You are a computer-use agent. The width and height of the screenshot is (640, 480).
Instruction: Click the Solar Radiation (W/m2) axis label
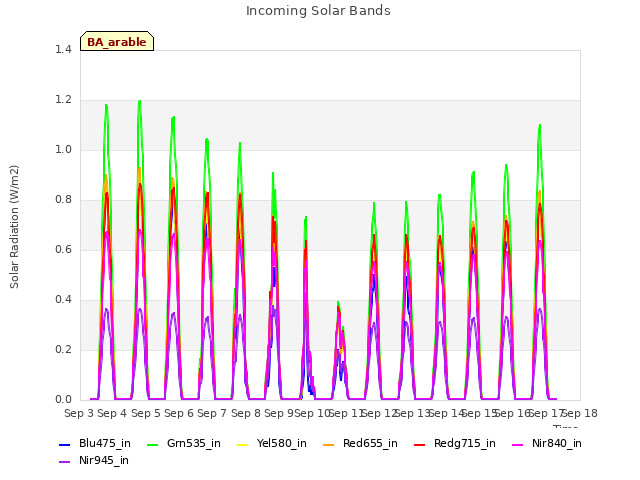click(14, 227)
